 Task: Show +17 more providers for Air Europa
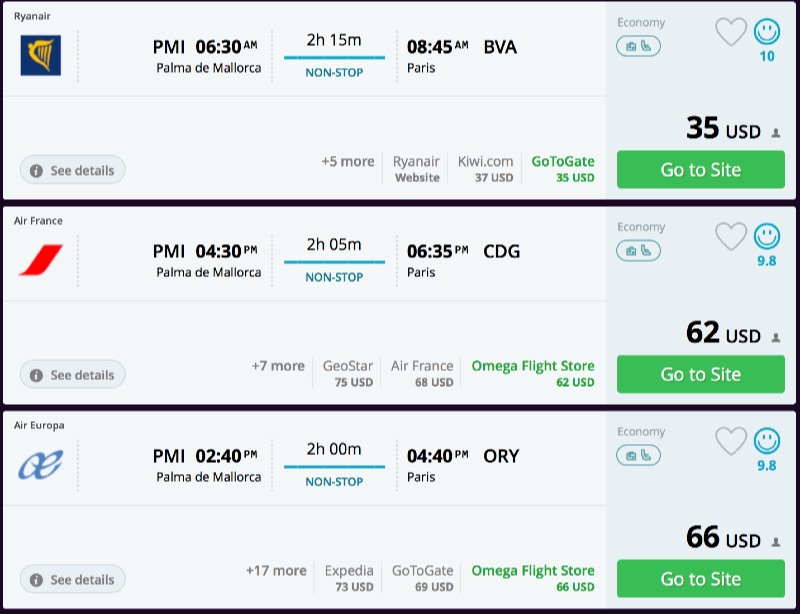click(x=276, y=570)
